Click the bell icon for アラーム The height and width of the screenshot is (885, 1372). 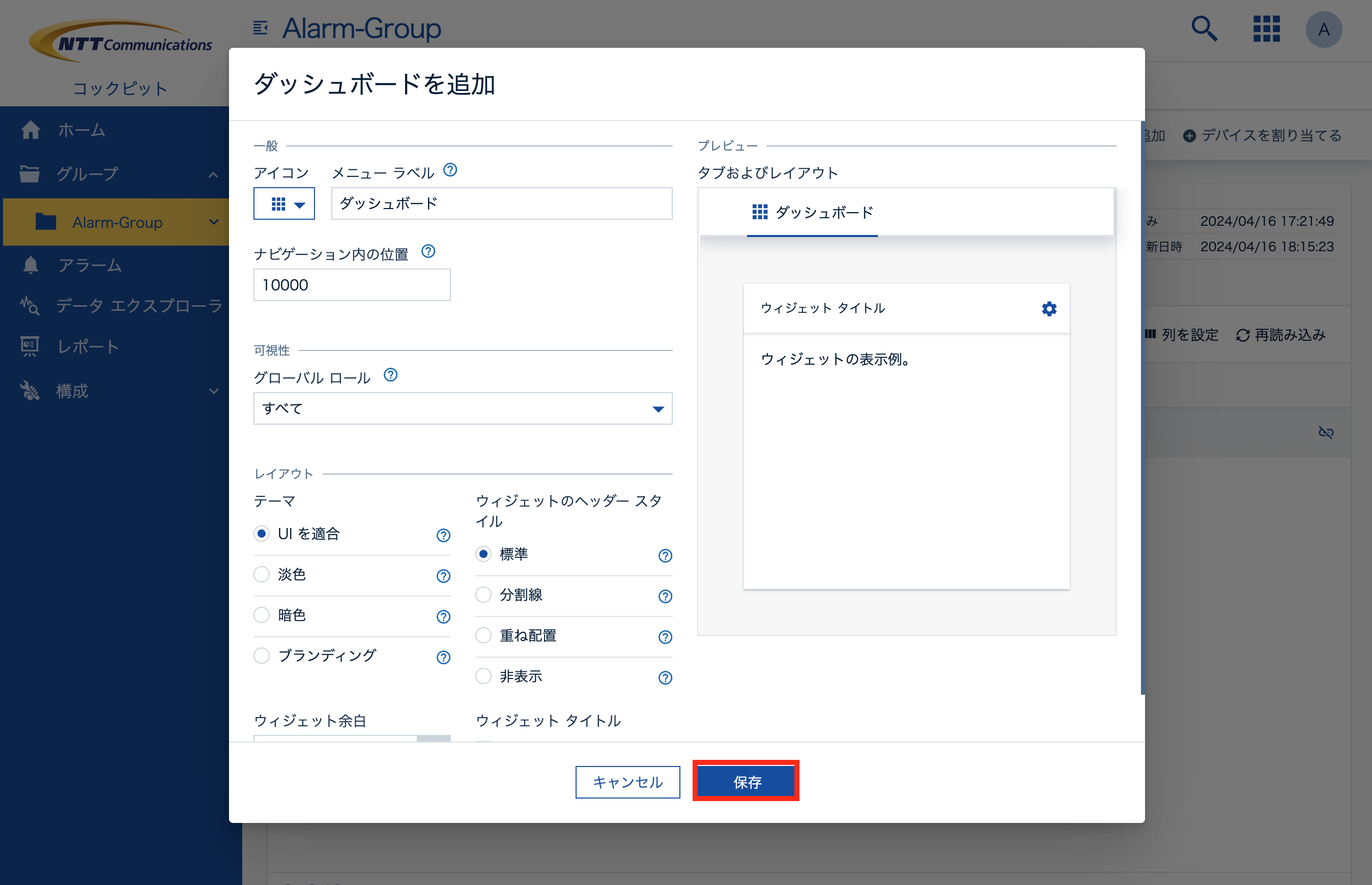31,265
